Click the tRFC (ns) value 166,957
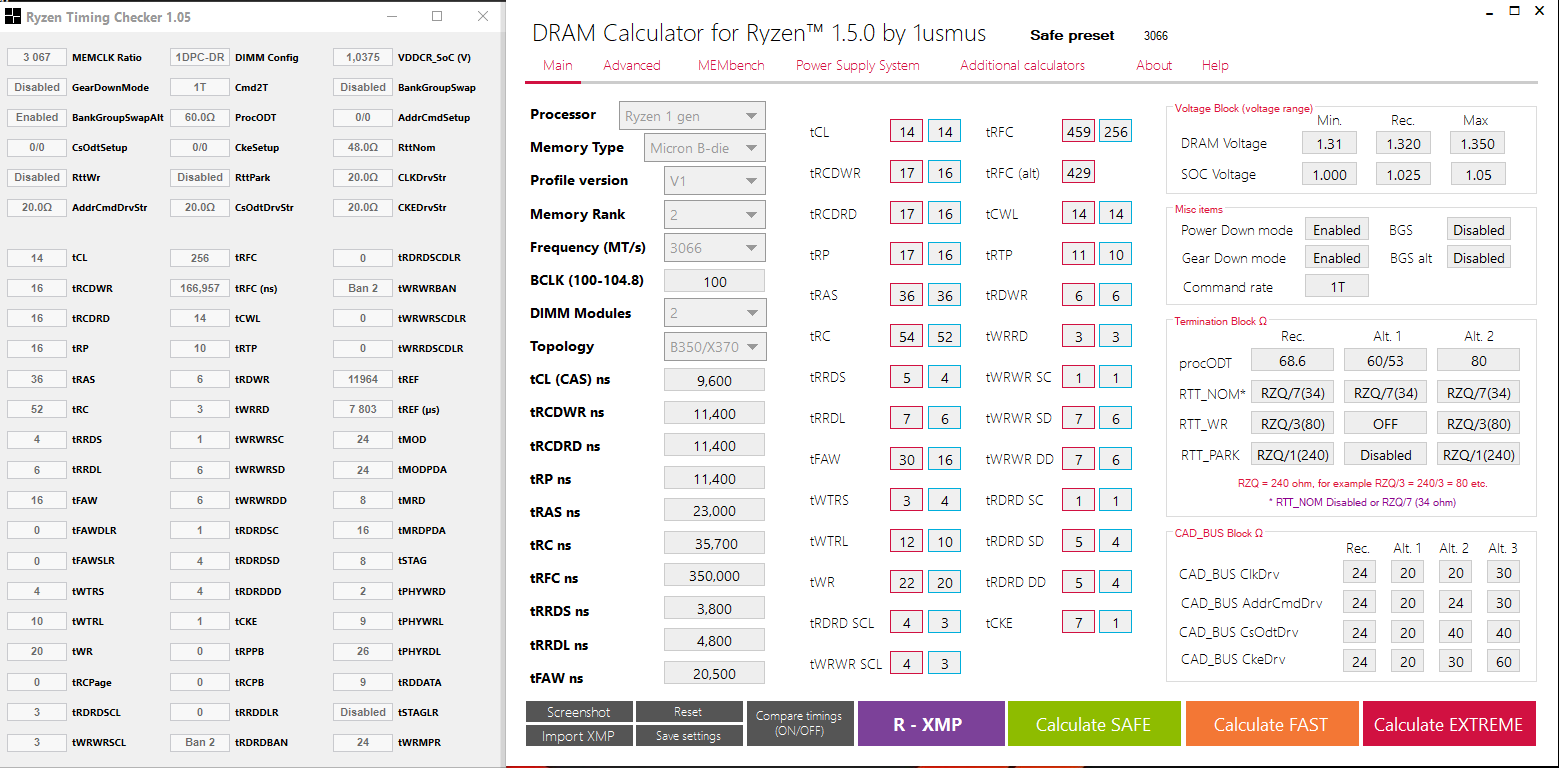Image resolution: width=1559 pixels, height=768 pixels. click(200, 287)
